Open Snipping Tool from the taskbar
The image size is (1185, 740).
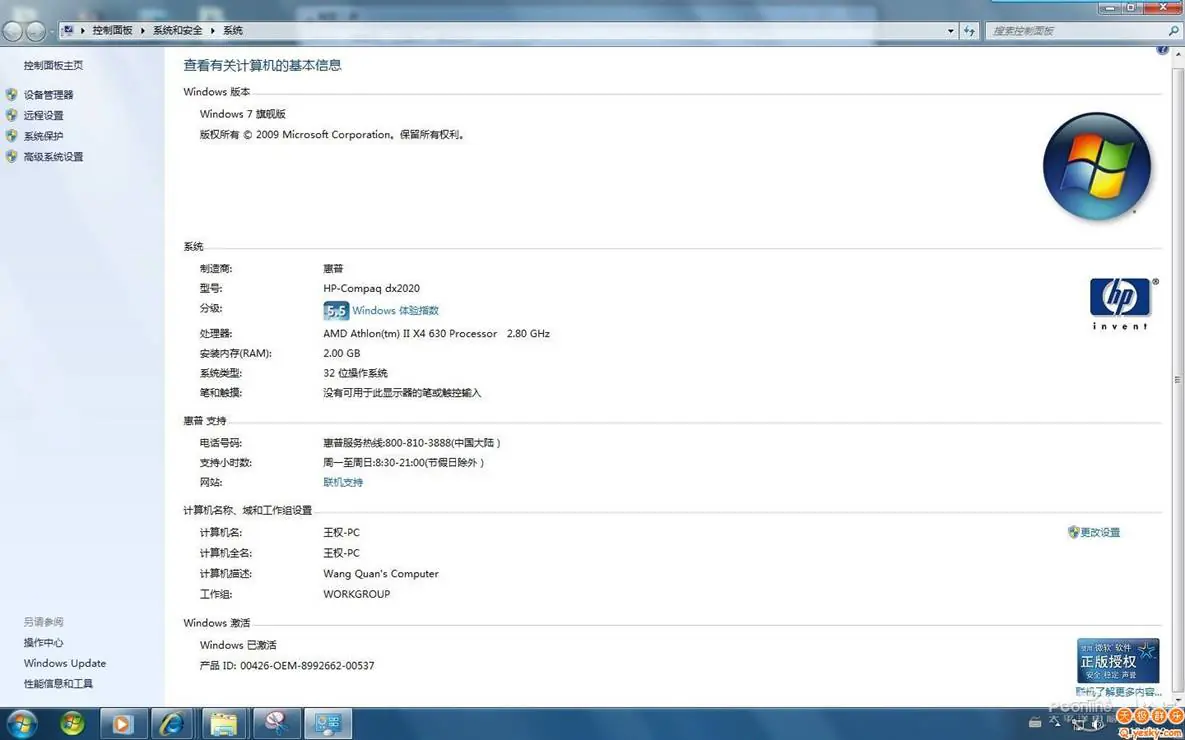coord(276,723)
